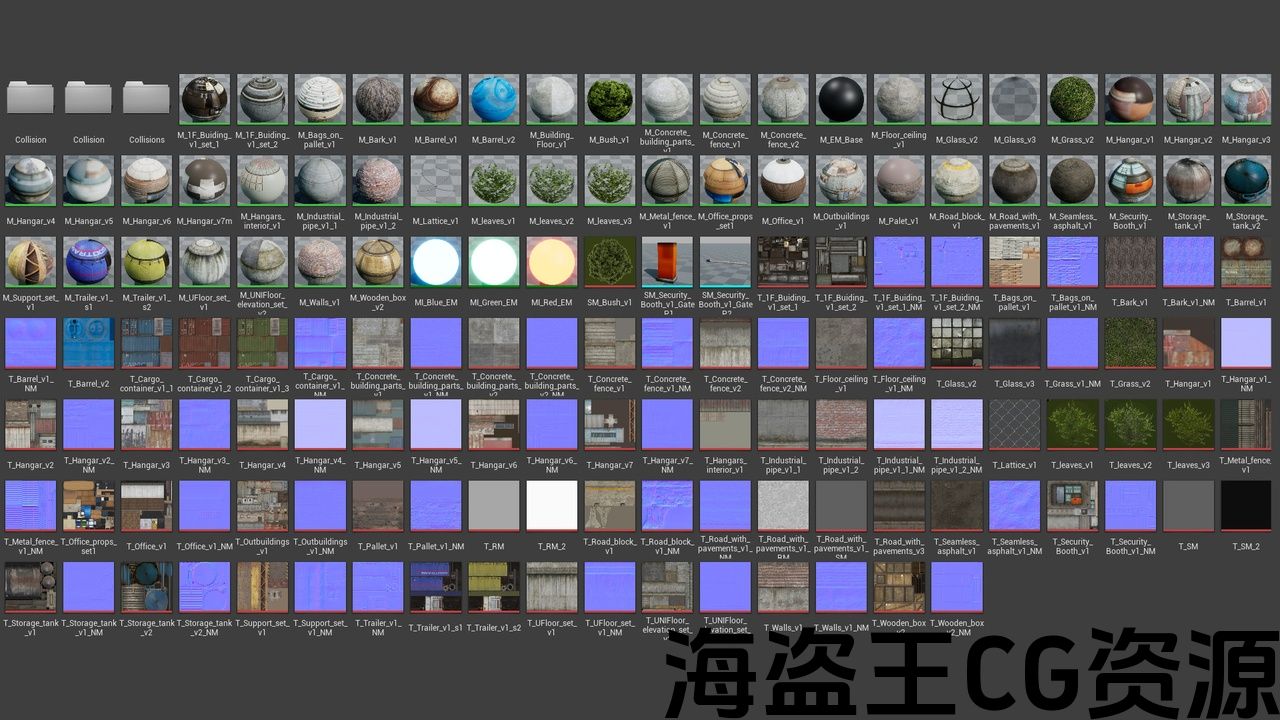Open the Collisions folder
Viewport: 1280px width, 720px height.
point(147,99)
